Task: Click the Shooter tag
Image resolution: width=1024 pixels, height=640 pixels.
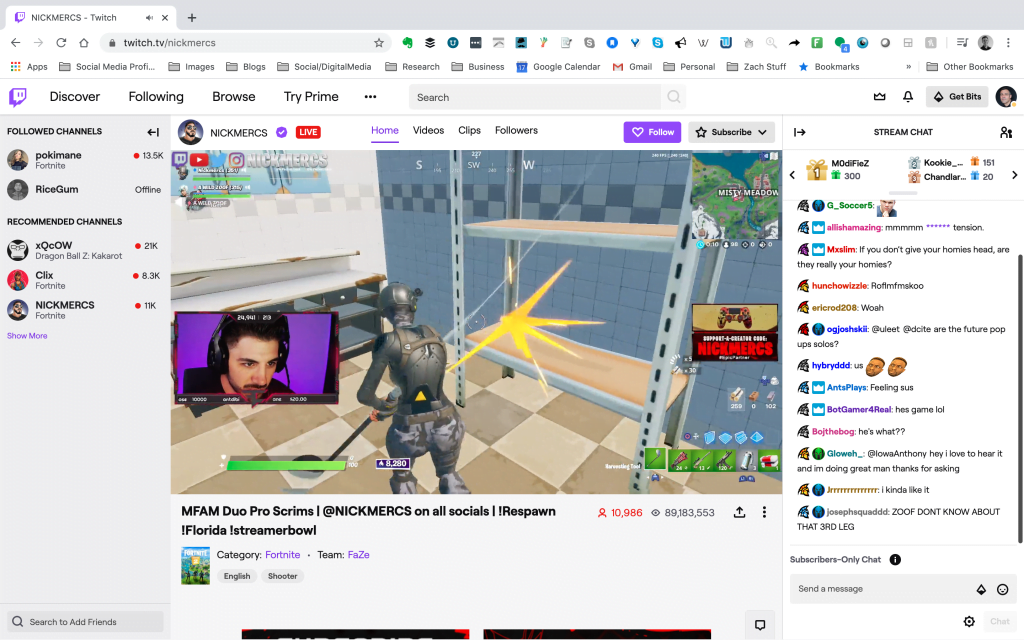Action: pos(283,576)
